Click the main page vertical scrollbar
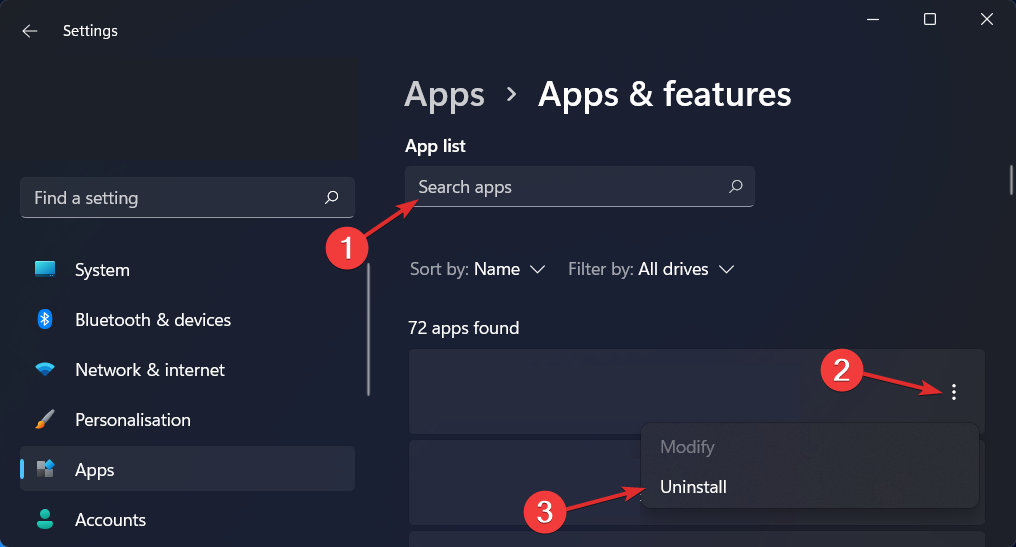Screen dimensions: 1016x547 click(1011, 180)
